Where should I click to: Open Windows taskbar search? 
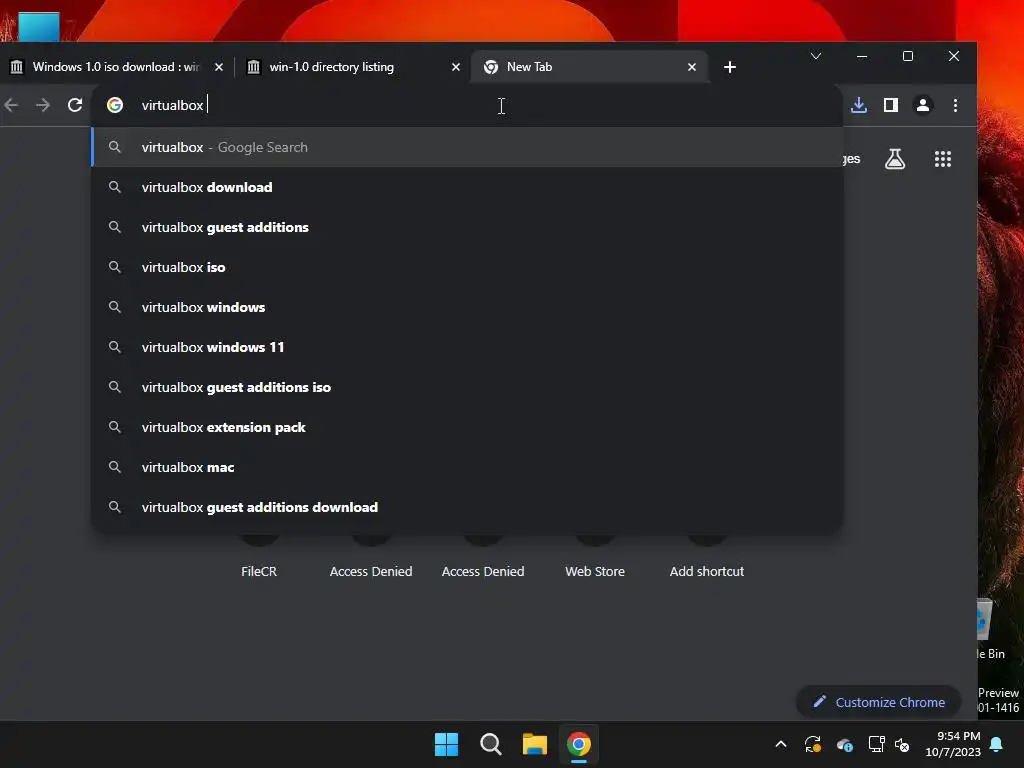coord(490,744)
